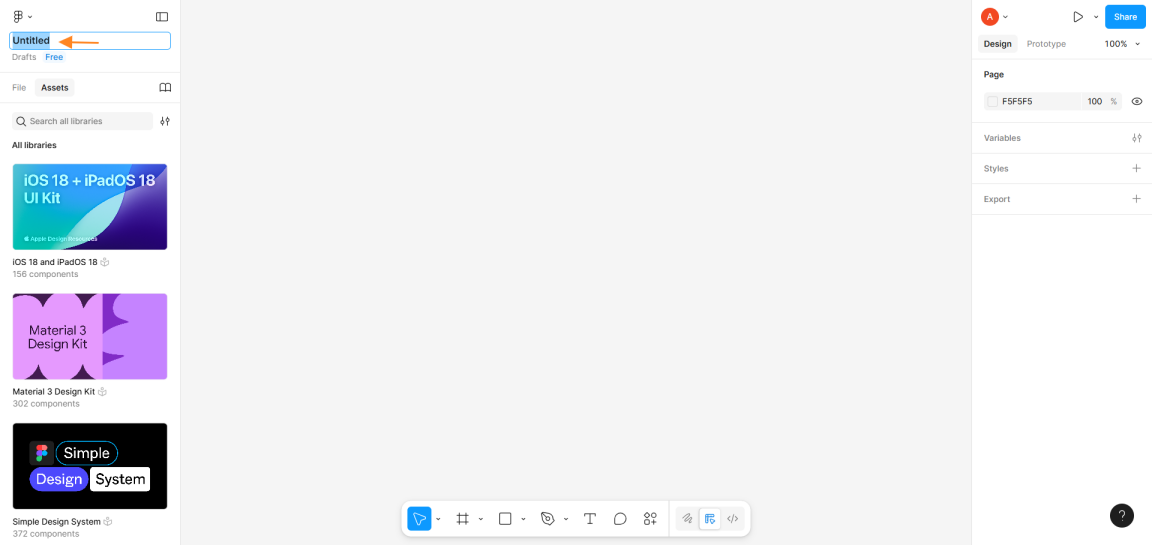Open the Actions components tool
Viewport: 1152px width, 545px height.
(650, 519)
